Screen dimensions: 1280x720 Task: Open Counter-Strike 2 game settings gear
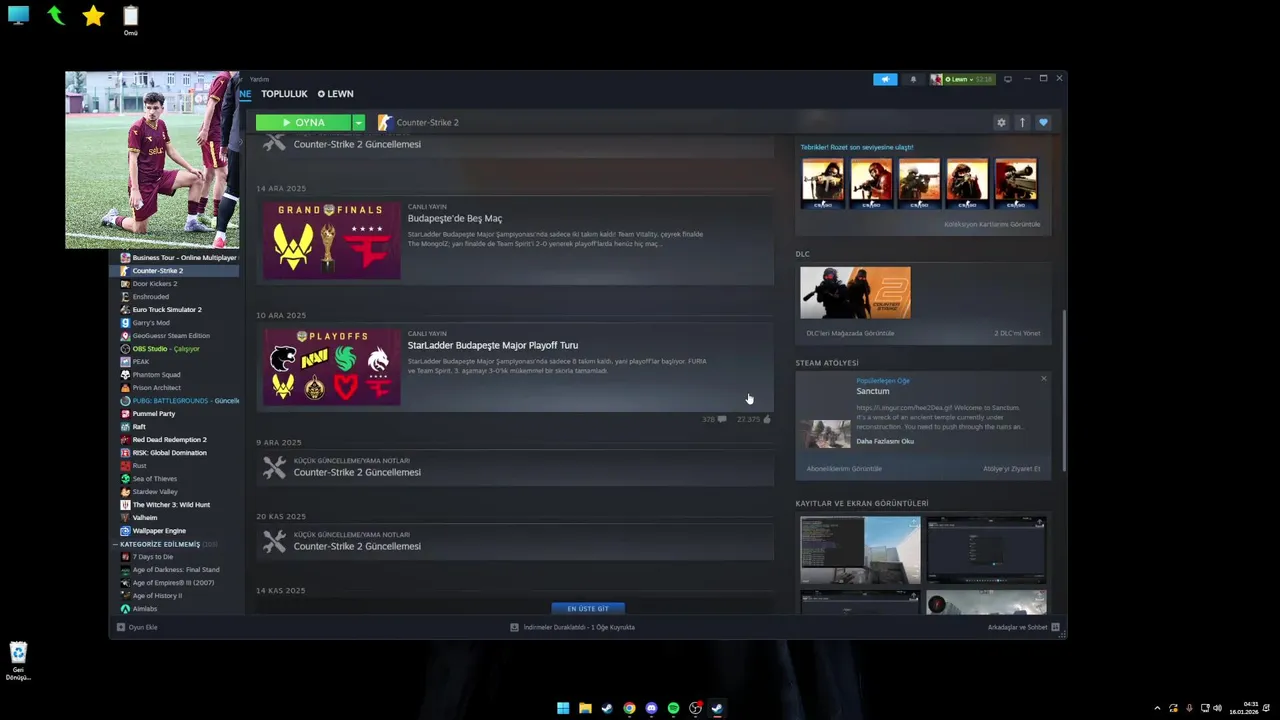(1001, 122)
